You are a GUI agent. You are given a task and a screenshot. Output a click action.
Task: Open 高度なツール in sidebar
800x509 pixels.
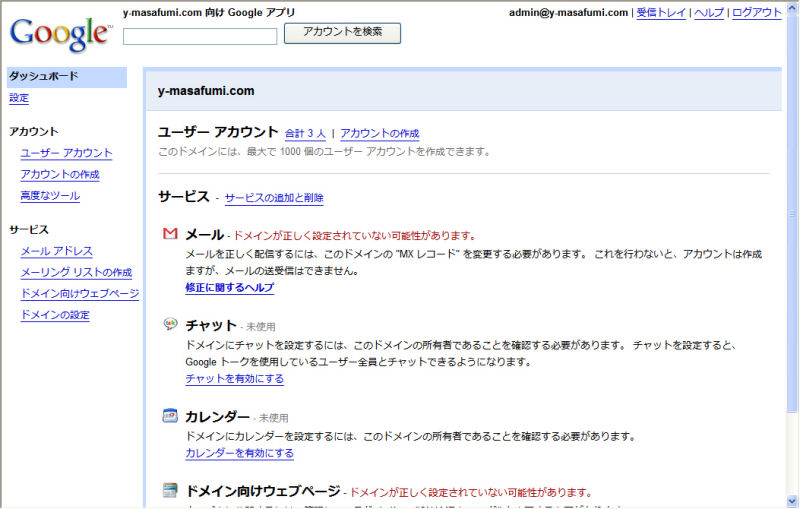click(x=50, y=196)
